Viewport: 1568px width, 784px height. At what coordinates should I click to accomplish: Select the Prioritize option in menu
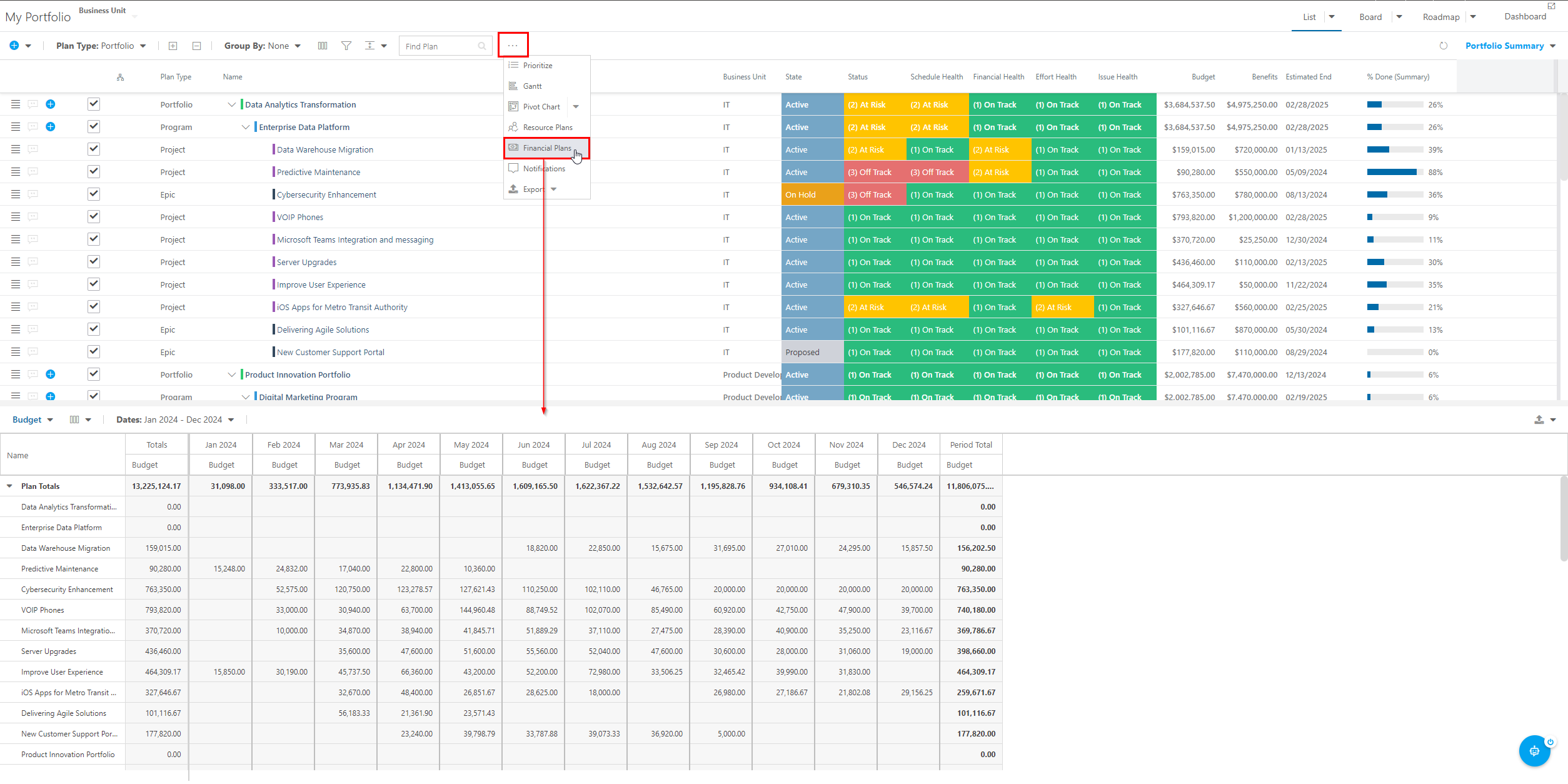[538, 65]
